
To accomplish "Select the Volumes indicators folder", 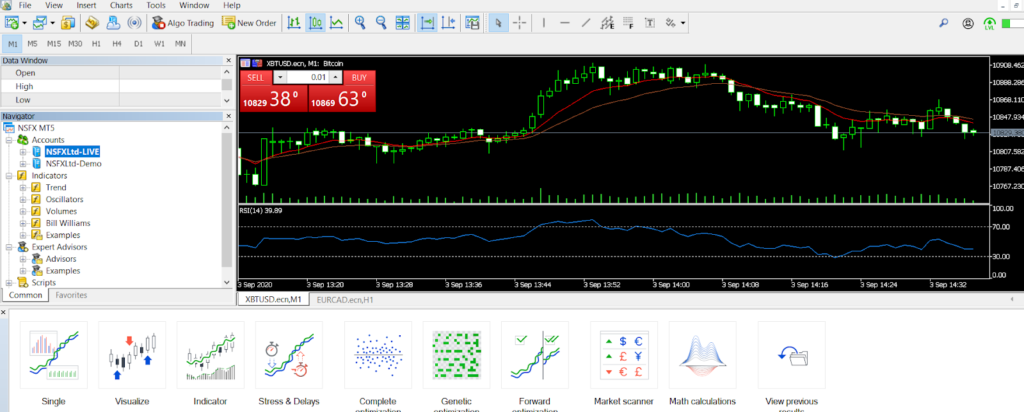I will click(61, 211).
